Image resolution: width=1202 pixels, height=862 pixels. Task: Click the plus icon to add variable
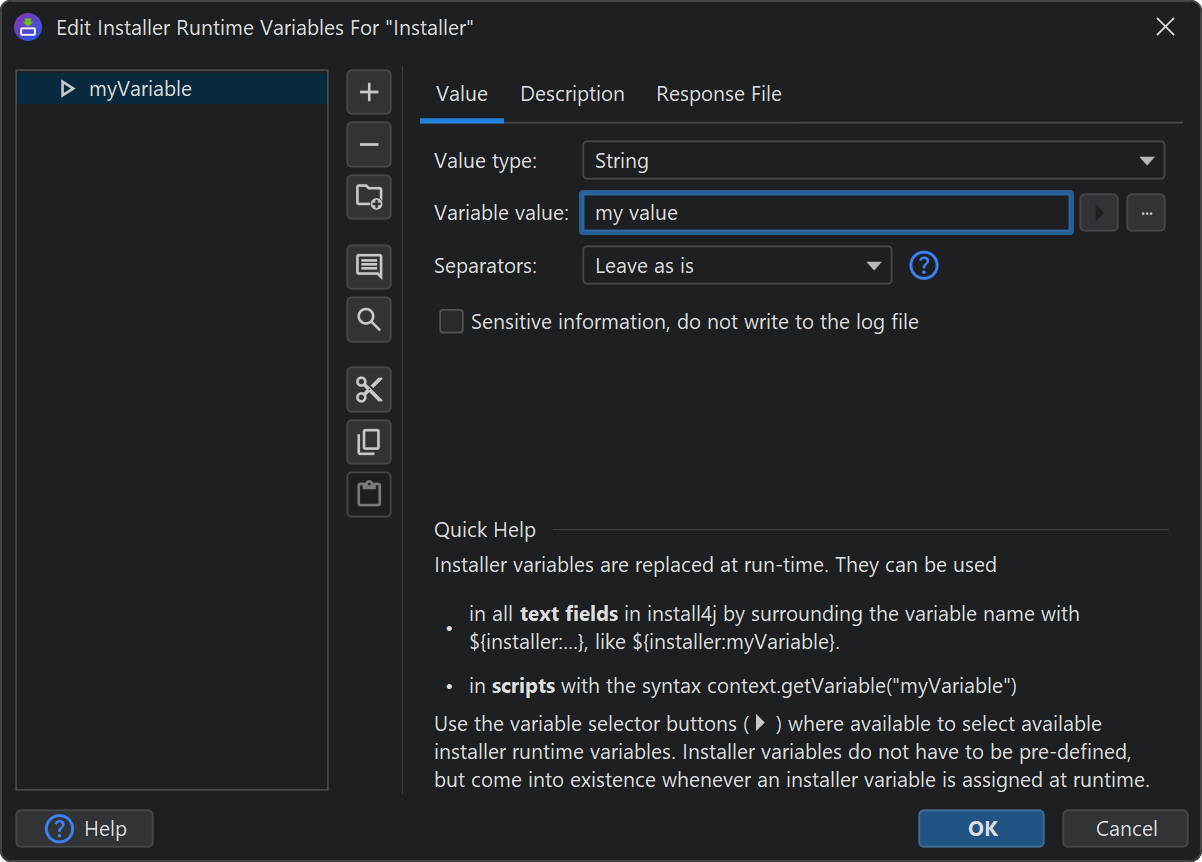[369, 93]
